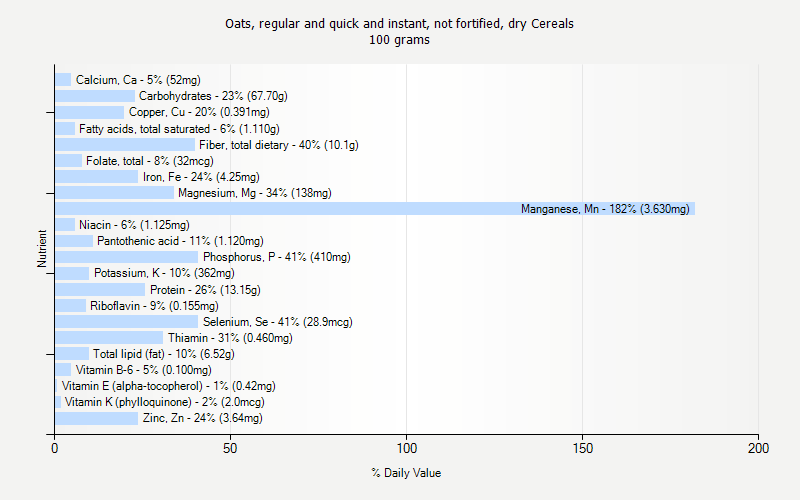Click the Iron, Fe bar
800x500 pixels.
[96, 177]
